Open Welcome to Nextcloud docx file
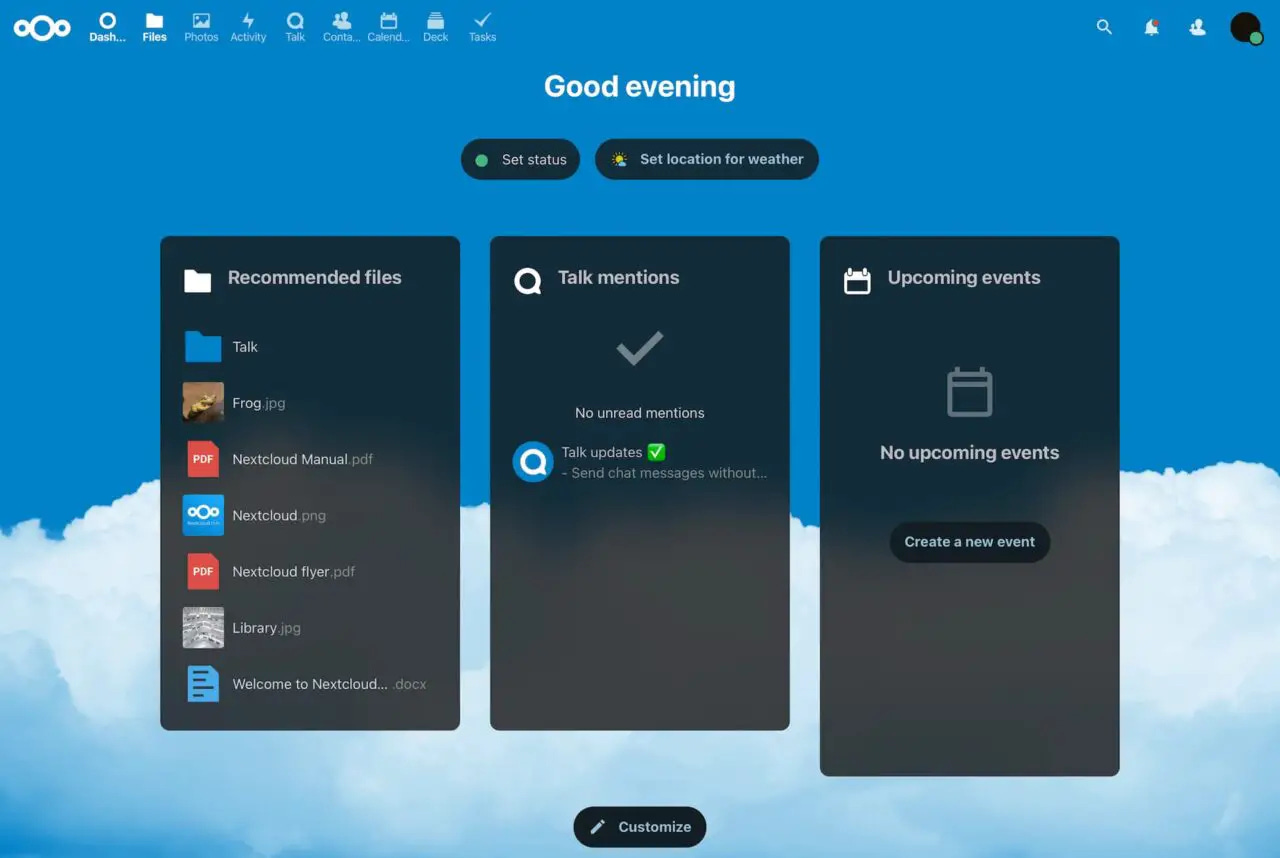The width and height of the screenshot is (1280, 858). 310,684
